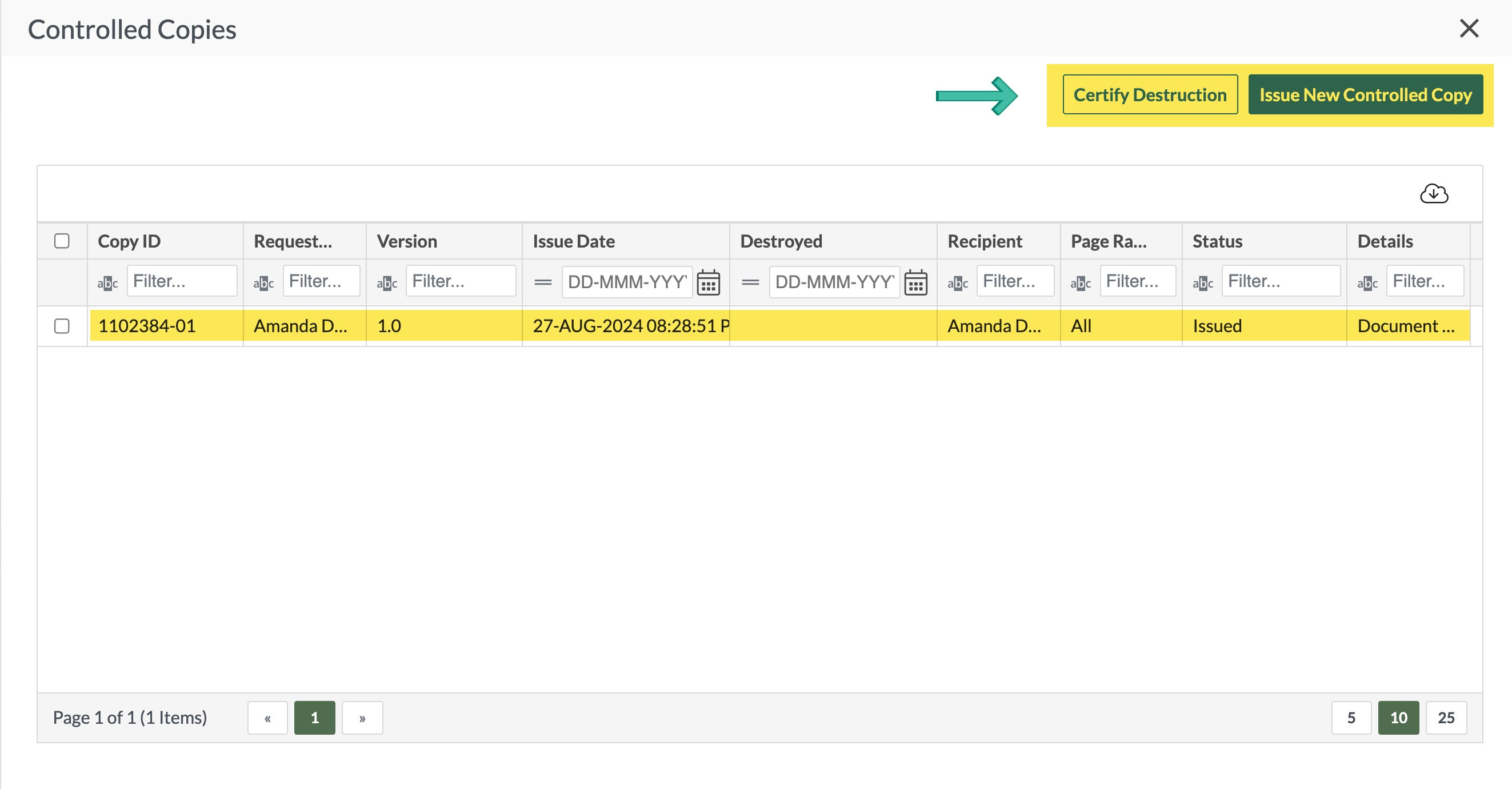Show 5 items per page
The height and width of the screenshot is (789, 1512).
(x=1351, y=718)
